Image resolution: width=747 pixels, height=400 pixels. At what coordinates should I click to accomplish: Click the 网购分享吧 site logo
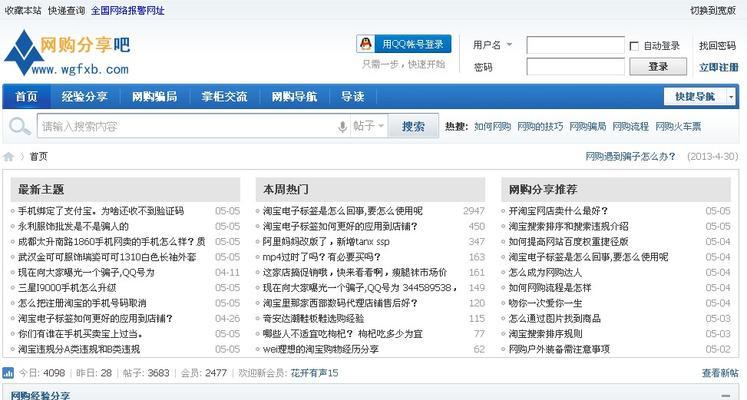(67, 53)
